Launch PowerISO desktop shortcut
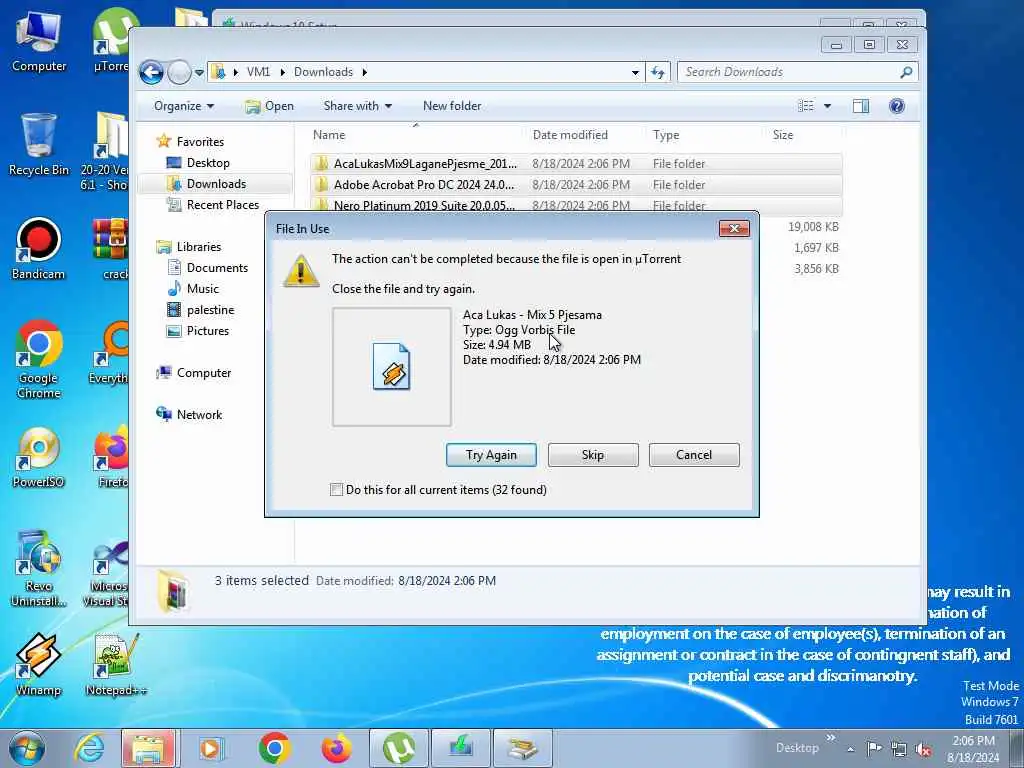This screenshot has width=1024, height=768. [39, 457]
